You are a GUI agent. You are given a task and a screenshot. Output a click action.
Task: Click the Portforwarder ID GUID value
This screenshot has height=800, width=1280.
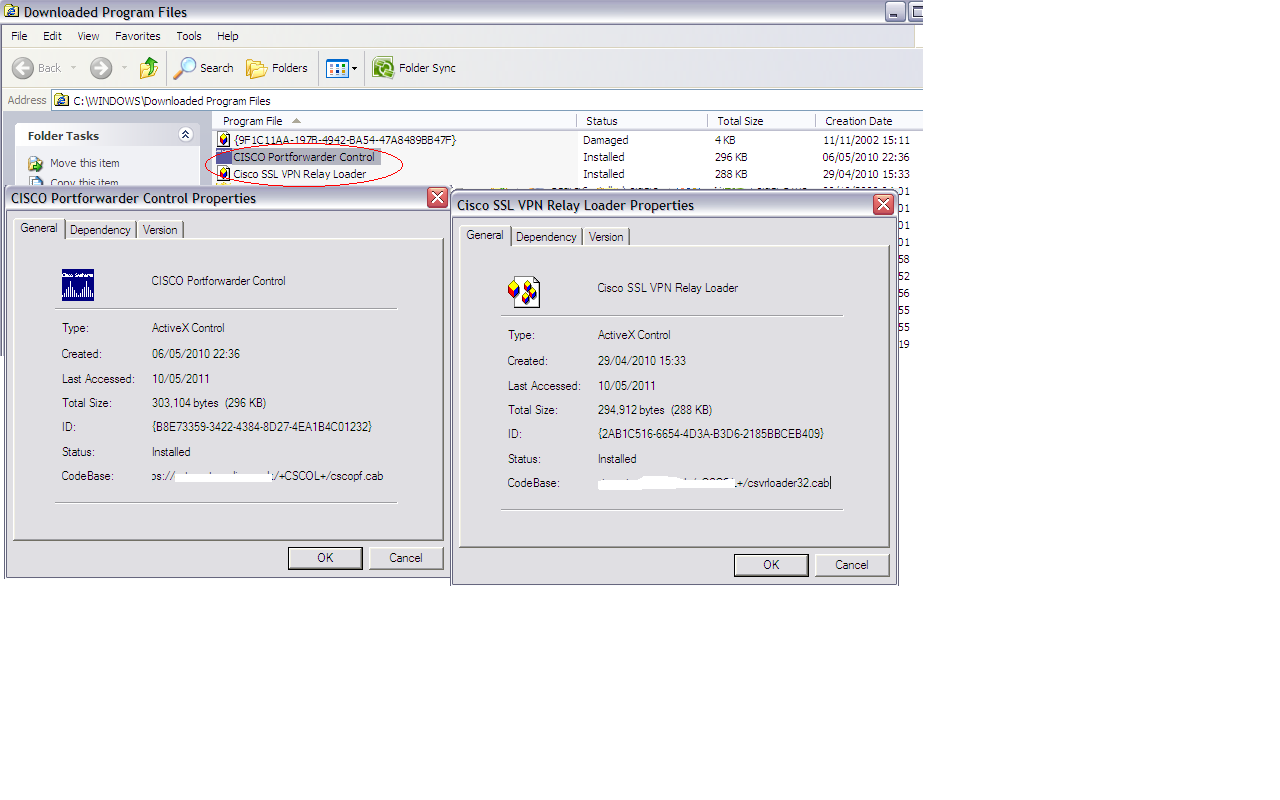262,427
